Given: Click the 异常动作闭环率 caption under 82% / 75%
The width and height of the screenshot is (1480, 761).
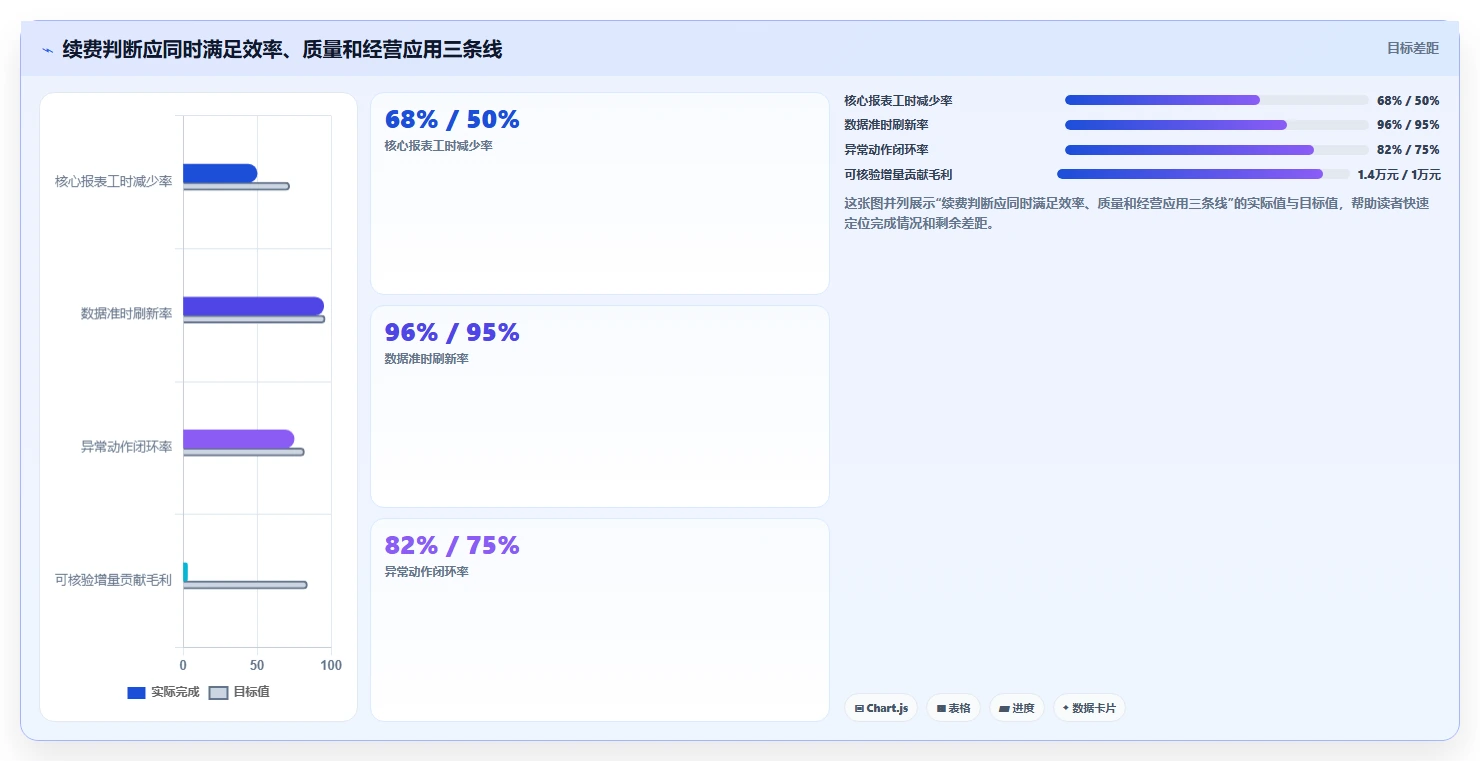Looking at the screenshot, I should tap(427, 572).
